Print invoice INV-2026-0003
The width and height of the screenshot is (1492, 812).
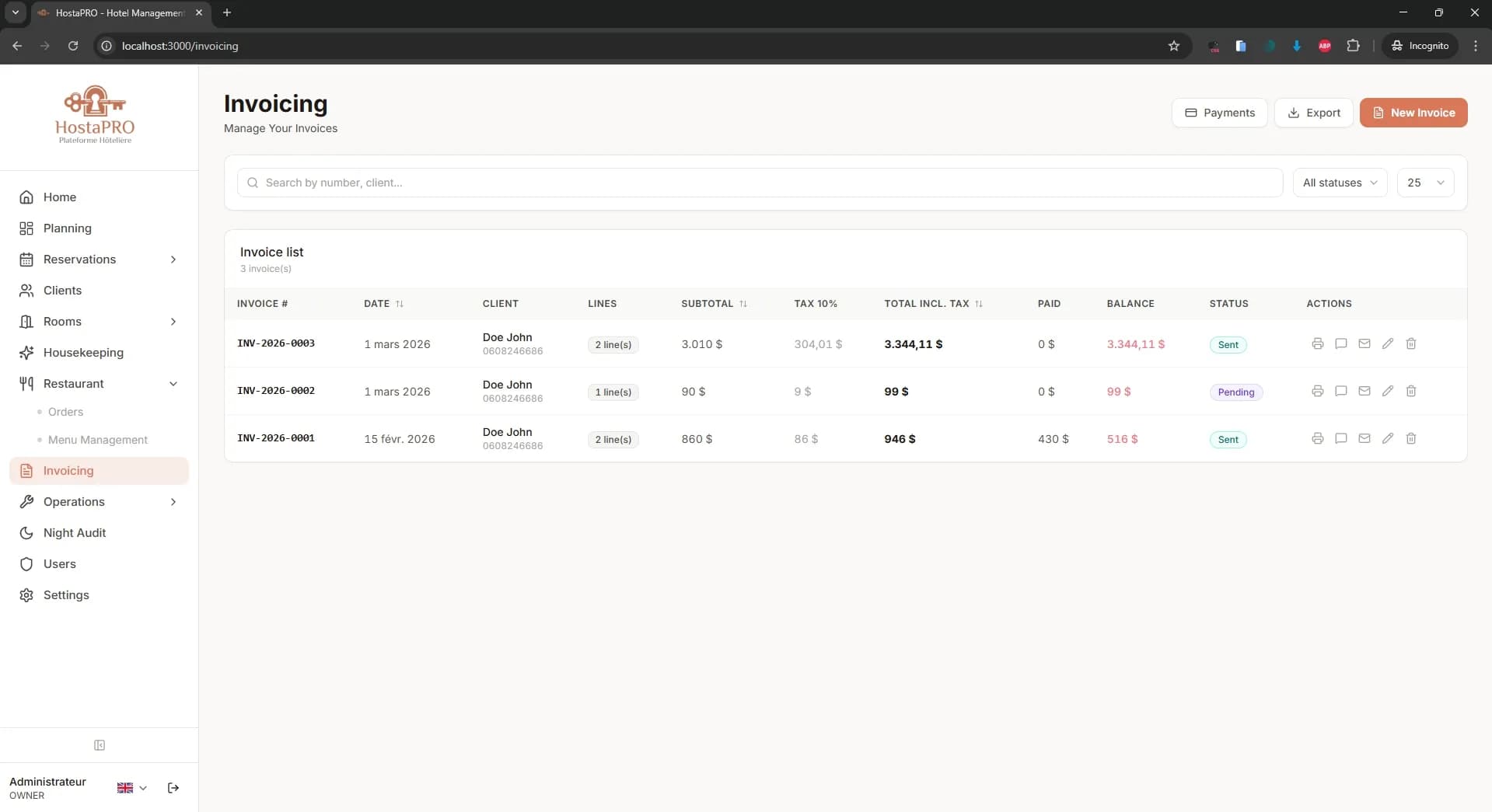click(x=1317, y=343)
